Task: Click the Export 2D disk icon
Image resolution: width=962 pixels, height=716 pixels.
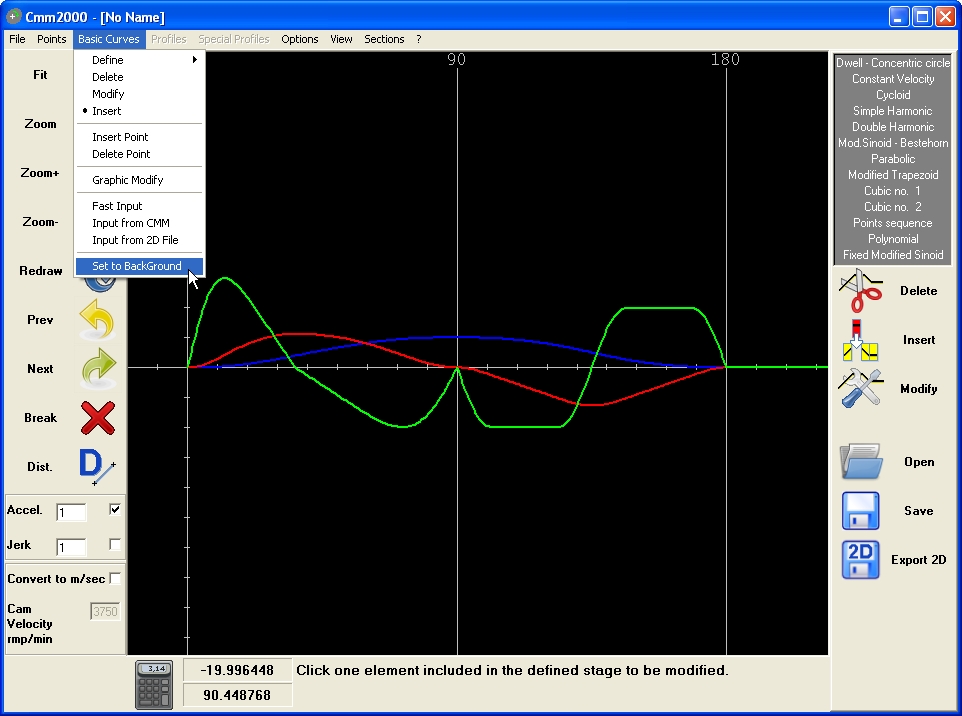Action: click(860, 560)
